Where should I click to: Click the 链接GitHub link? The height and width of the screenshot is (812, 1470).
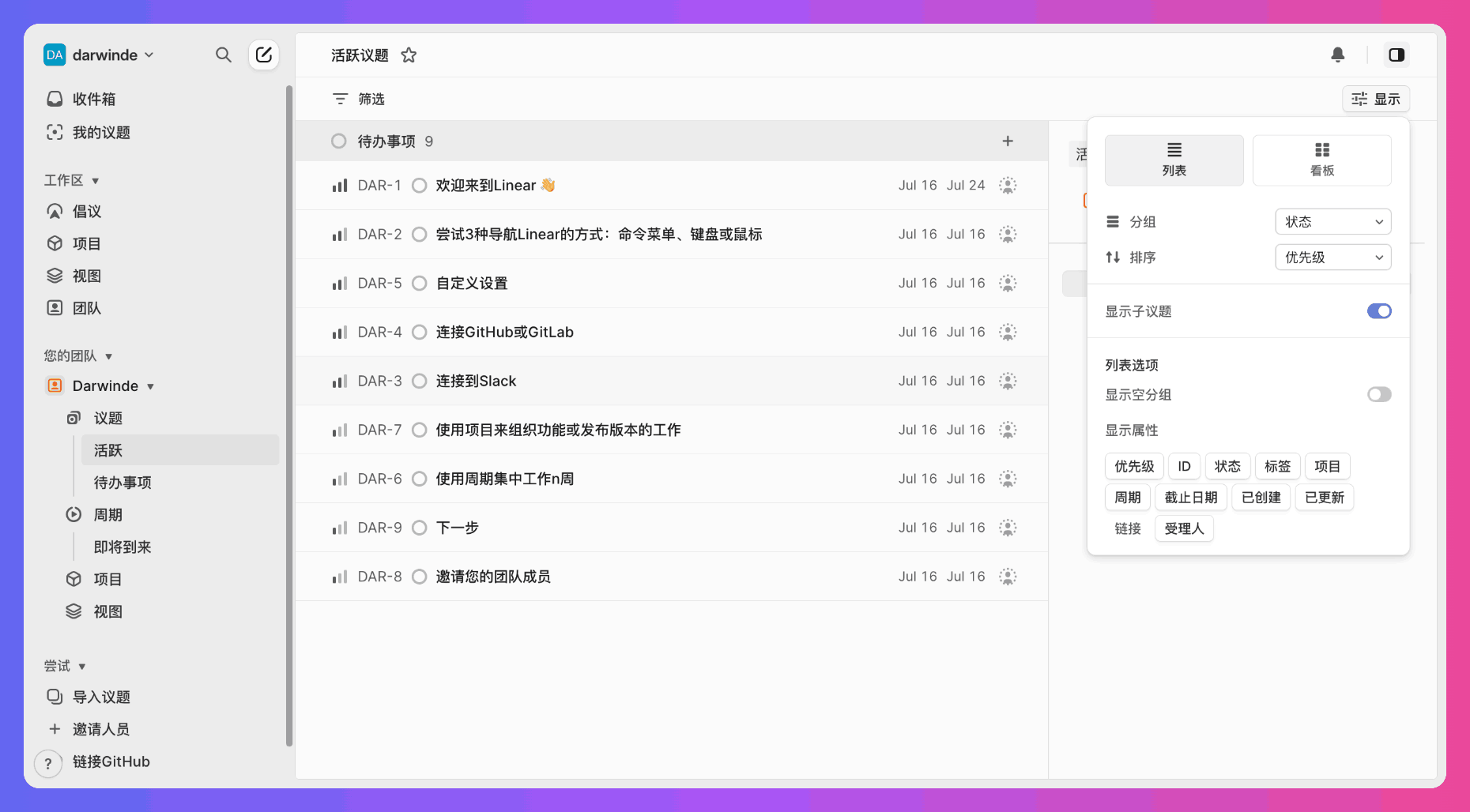[x=110, y=761]
